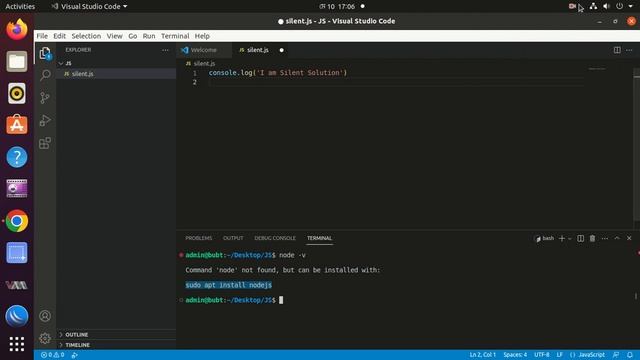Open the Selection menu
This screenshot has width=640, height=360.
tap(86, 36)
